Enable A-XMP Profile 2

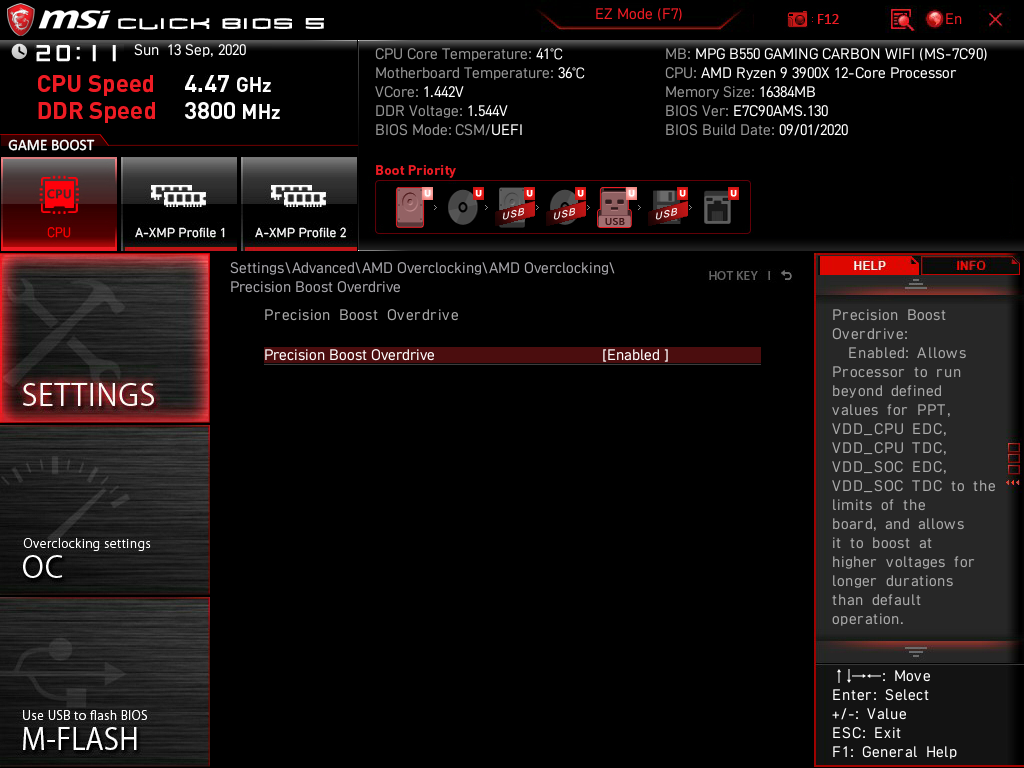[300, 204]
